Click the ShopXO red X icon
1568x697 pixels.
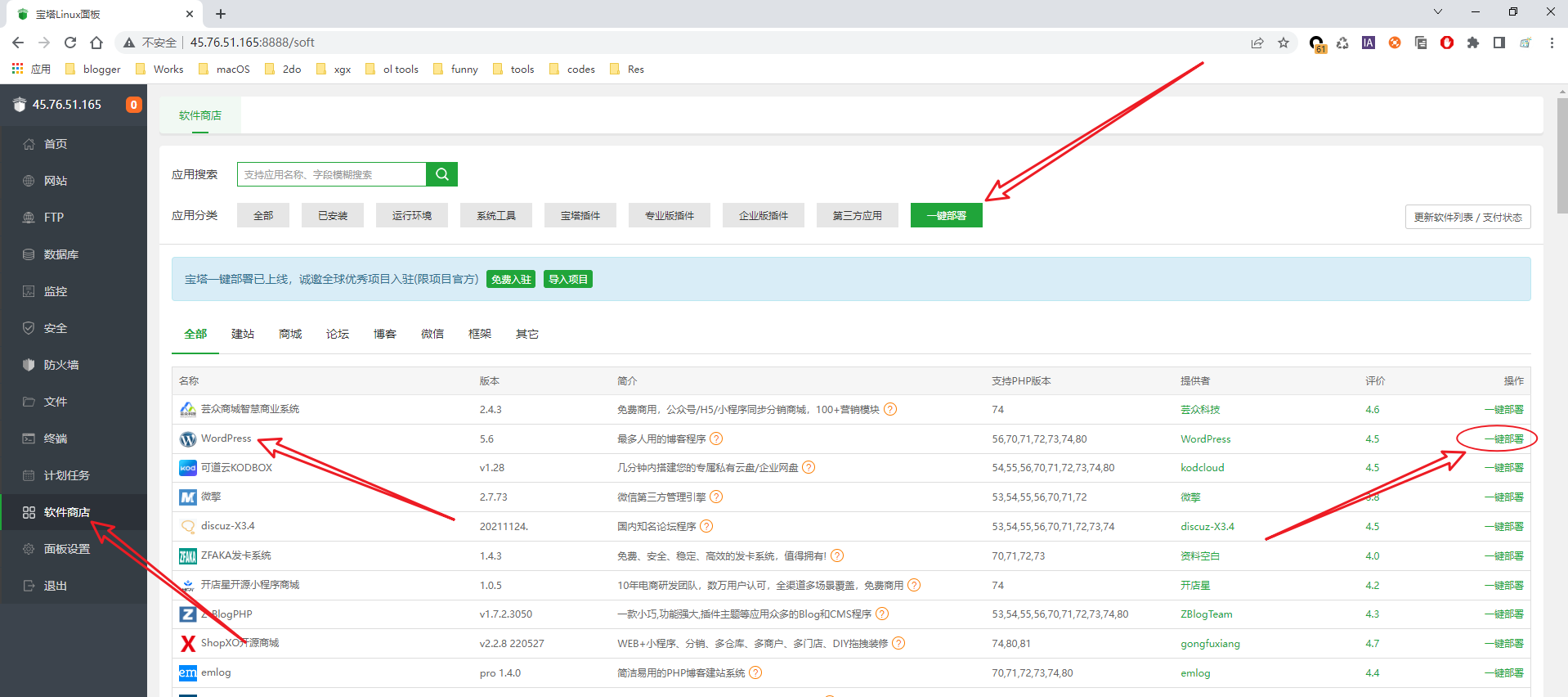tap(188, 644)
